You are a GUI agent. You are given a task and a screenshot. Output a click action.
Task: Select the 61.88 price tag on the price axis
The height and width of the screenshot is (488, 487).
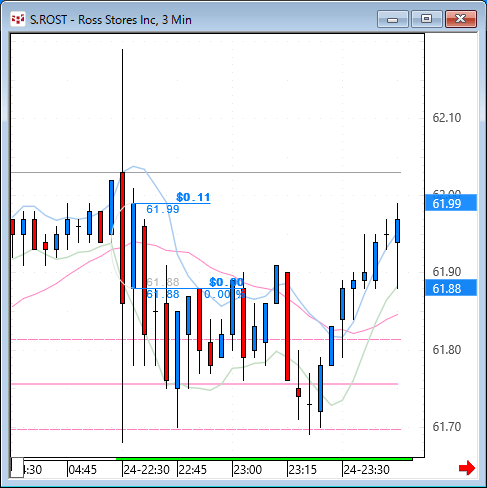pyautogui.click(x=451, y=288)
